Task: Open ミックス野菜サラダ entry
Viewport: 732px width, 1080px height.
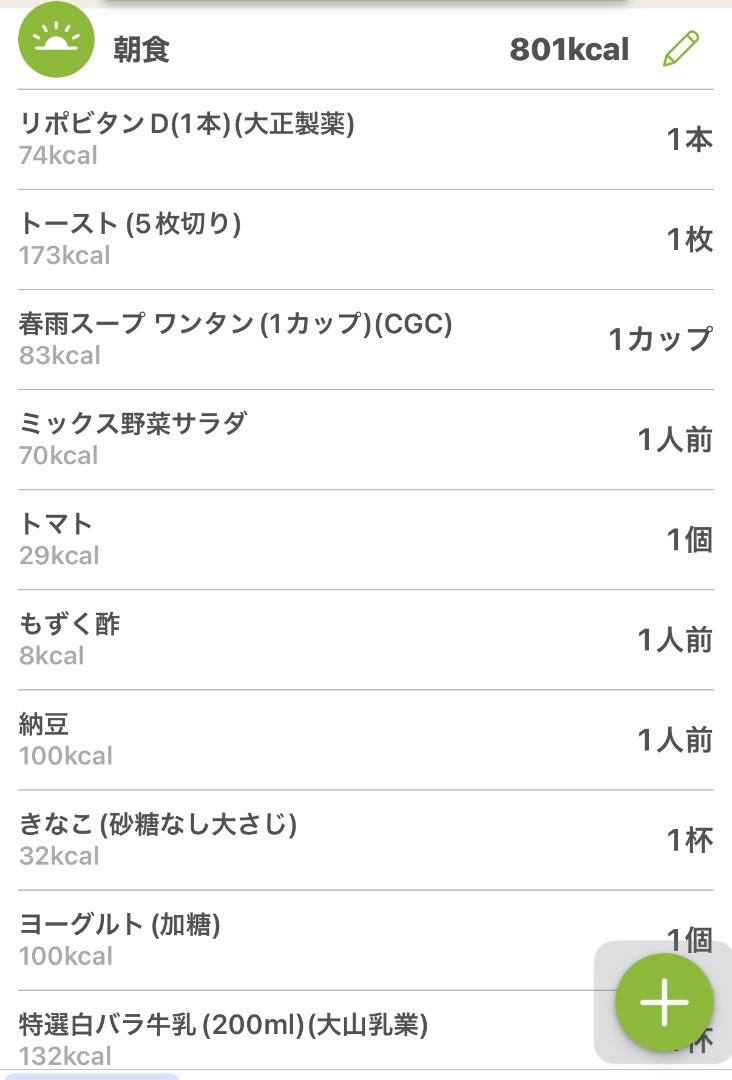Action: [366, 439]
